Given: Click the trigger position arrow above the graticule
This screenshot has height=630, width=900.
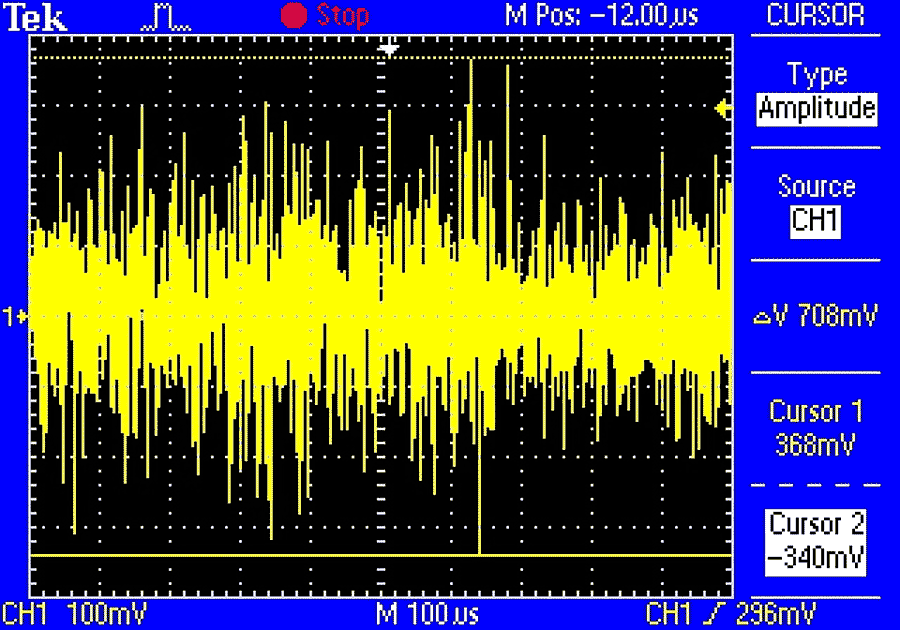Looking at the screenshot, I should pos(392,49).
